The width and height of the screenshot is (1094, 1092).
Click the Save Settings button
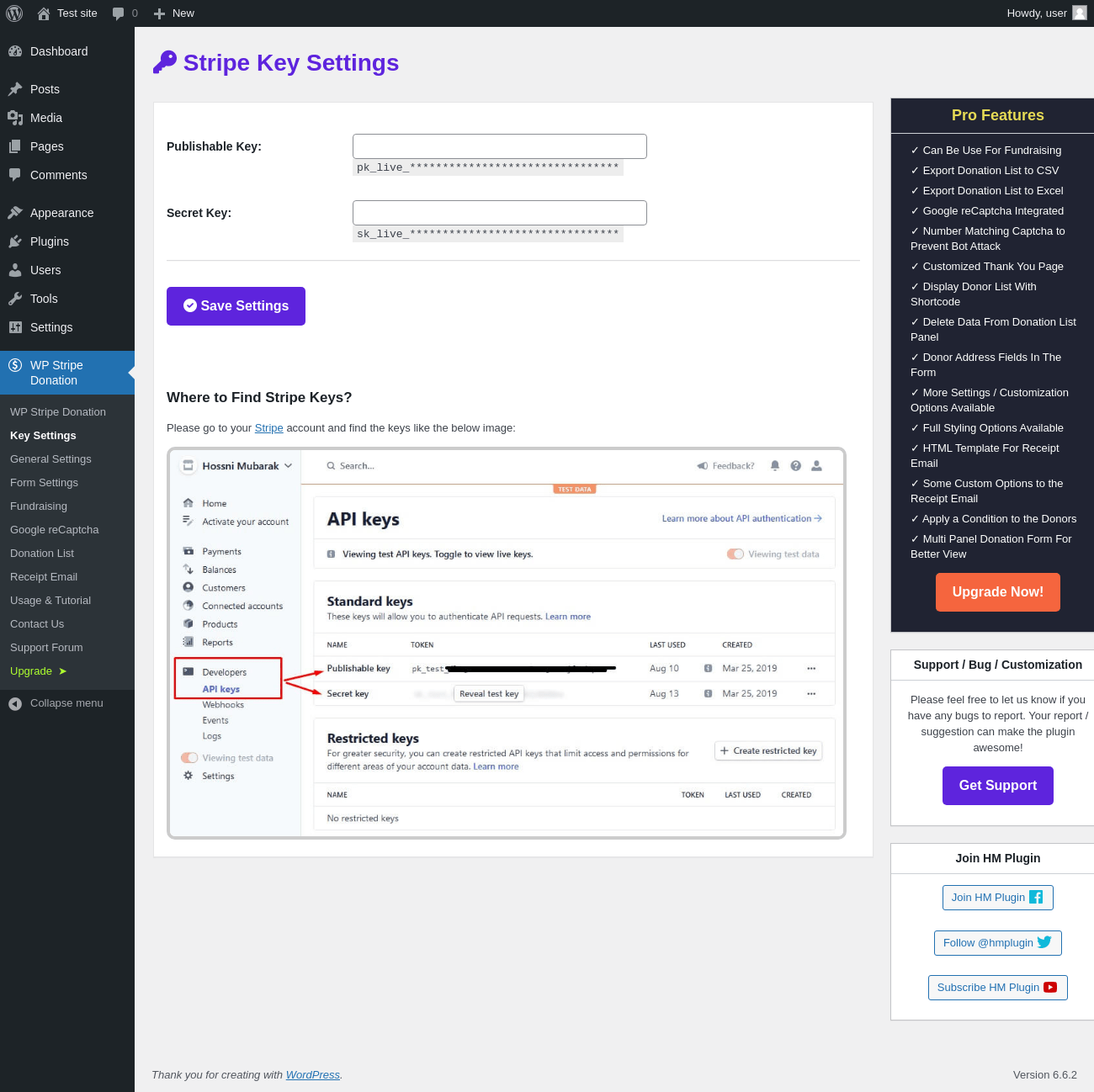[236, 306]
